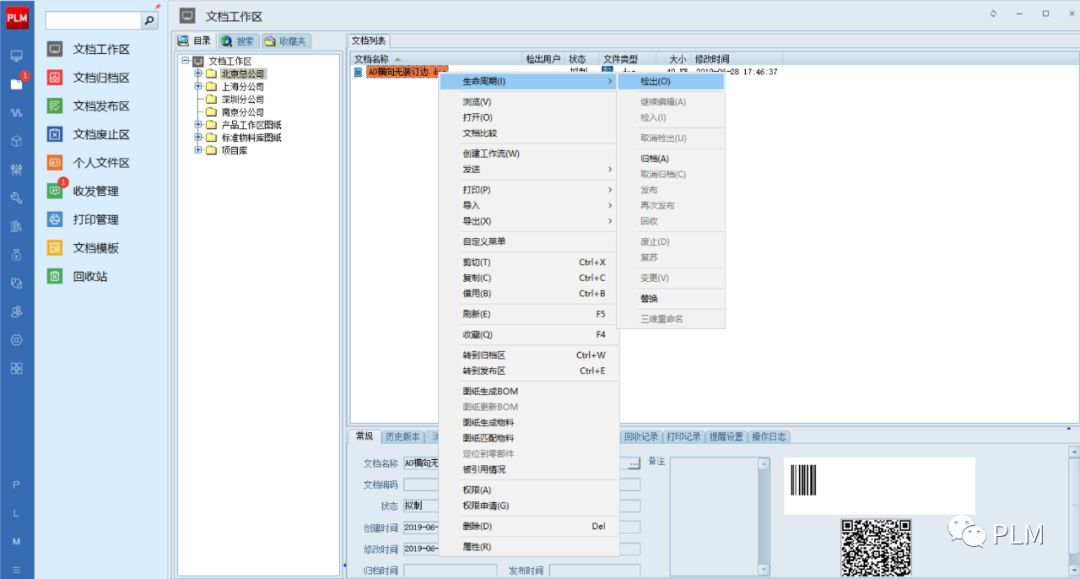Click the PLM logo icon
The height and width of the screenshot is (579, 1080).
17,17
